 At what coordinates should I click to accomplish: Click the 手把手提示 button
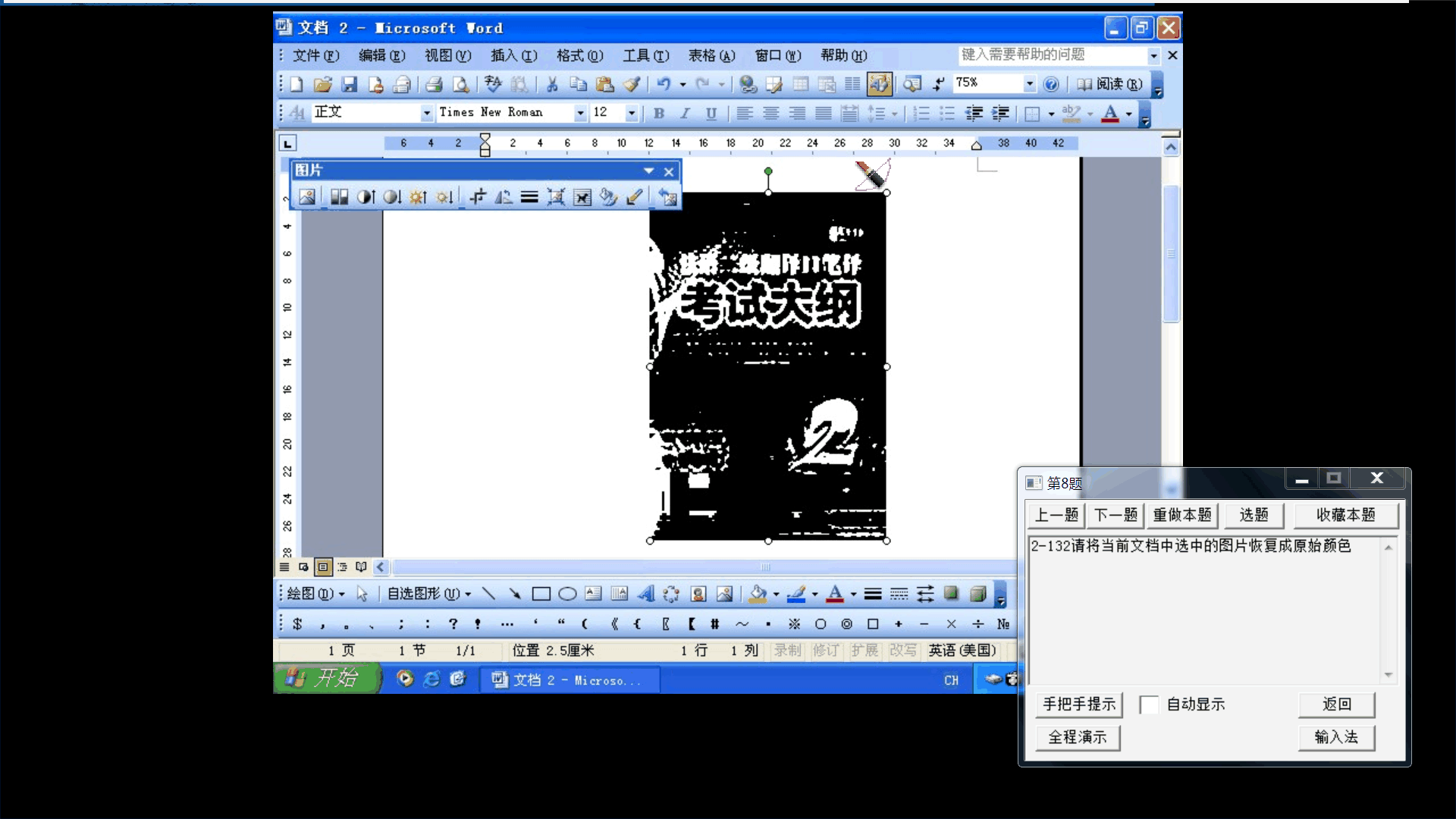tap(1078, 704)
